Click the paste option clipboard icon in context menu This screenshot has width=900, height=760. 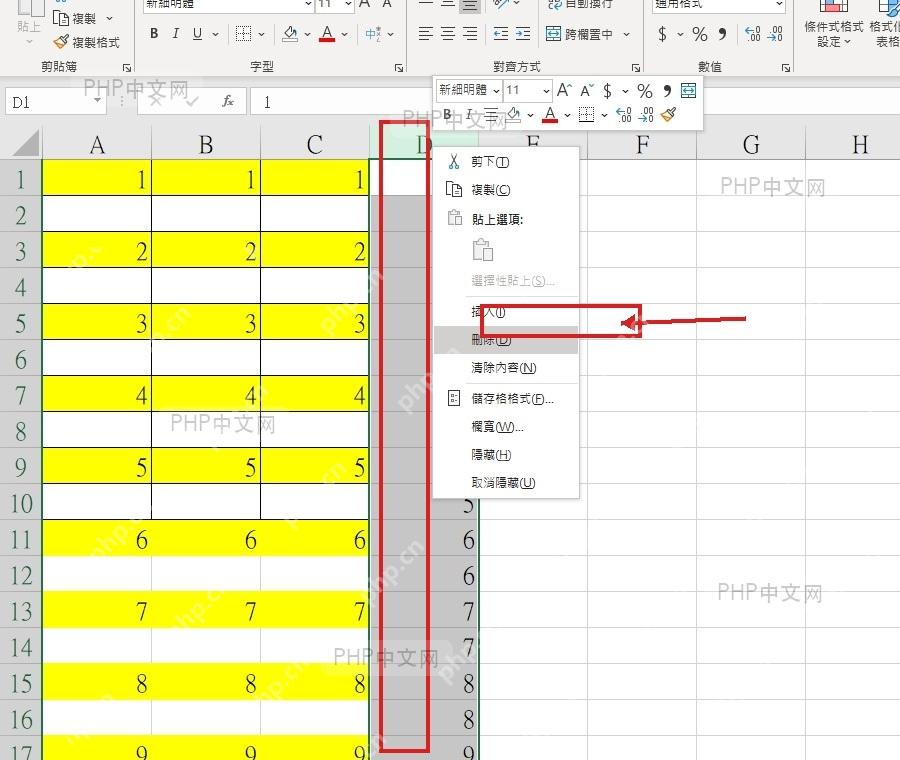[482, 250]
